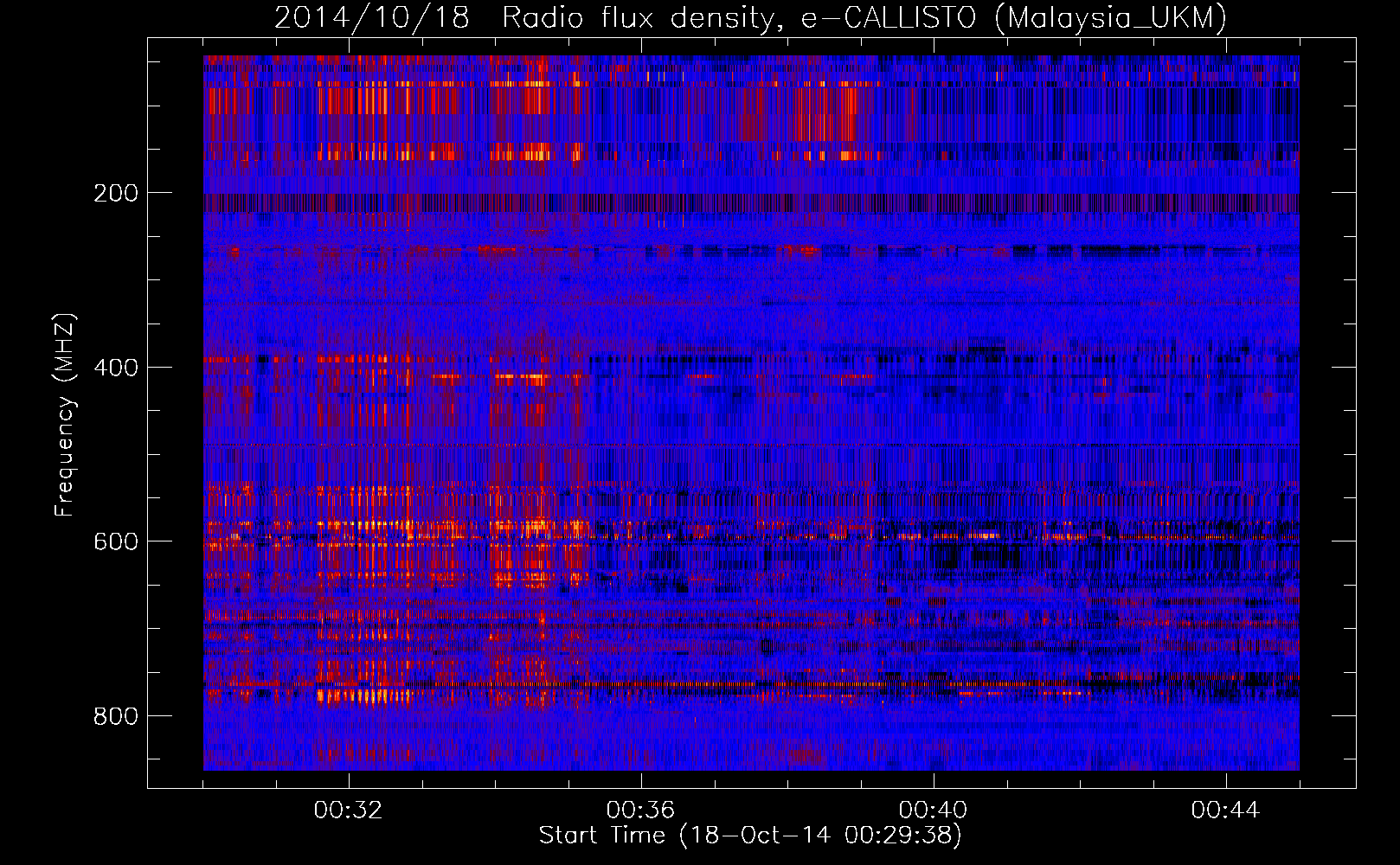Click the 400 frequency tick label

click(x=116, y=368)
